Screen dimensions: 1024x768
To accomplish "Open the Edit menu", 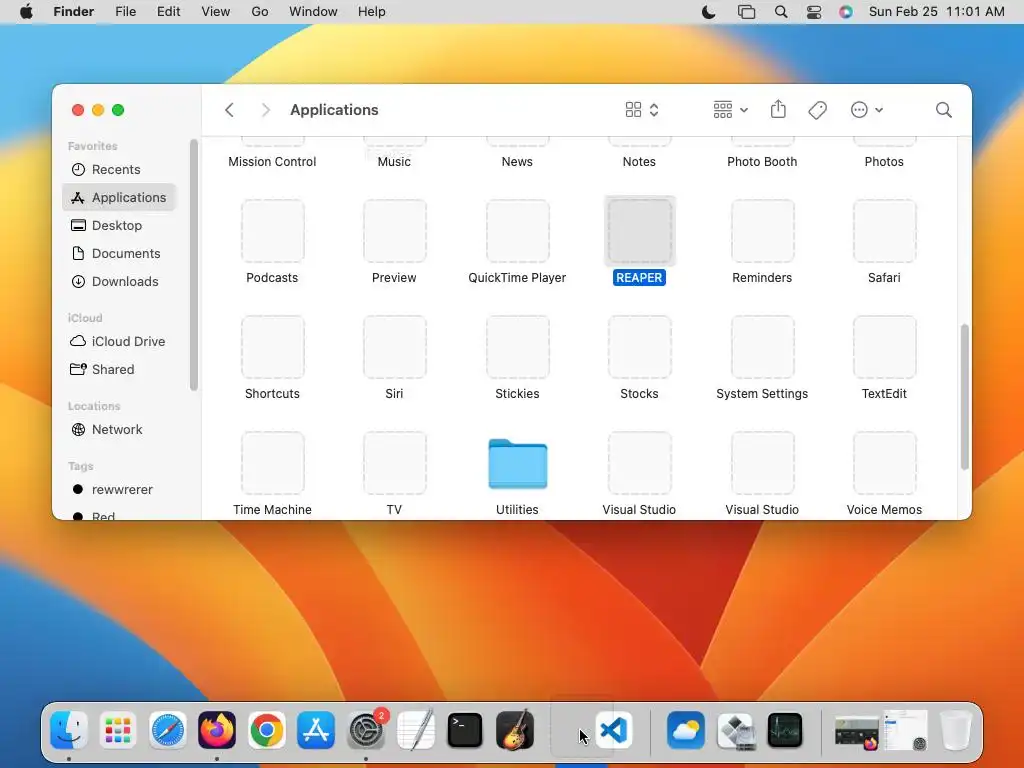I will [168, 12].
